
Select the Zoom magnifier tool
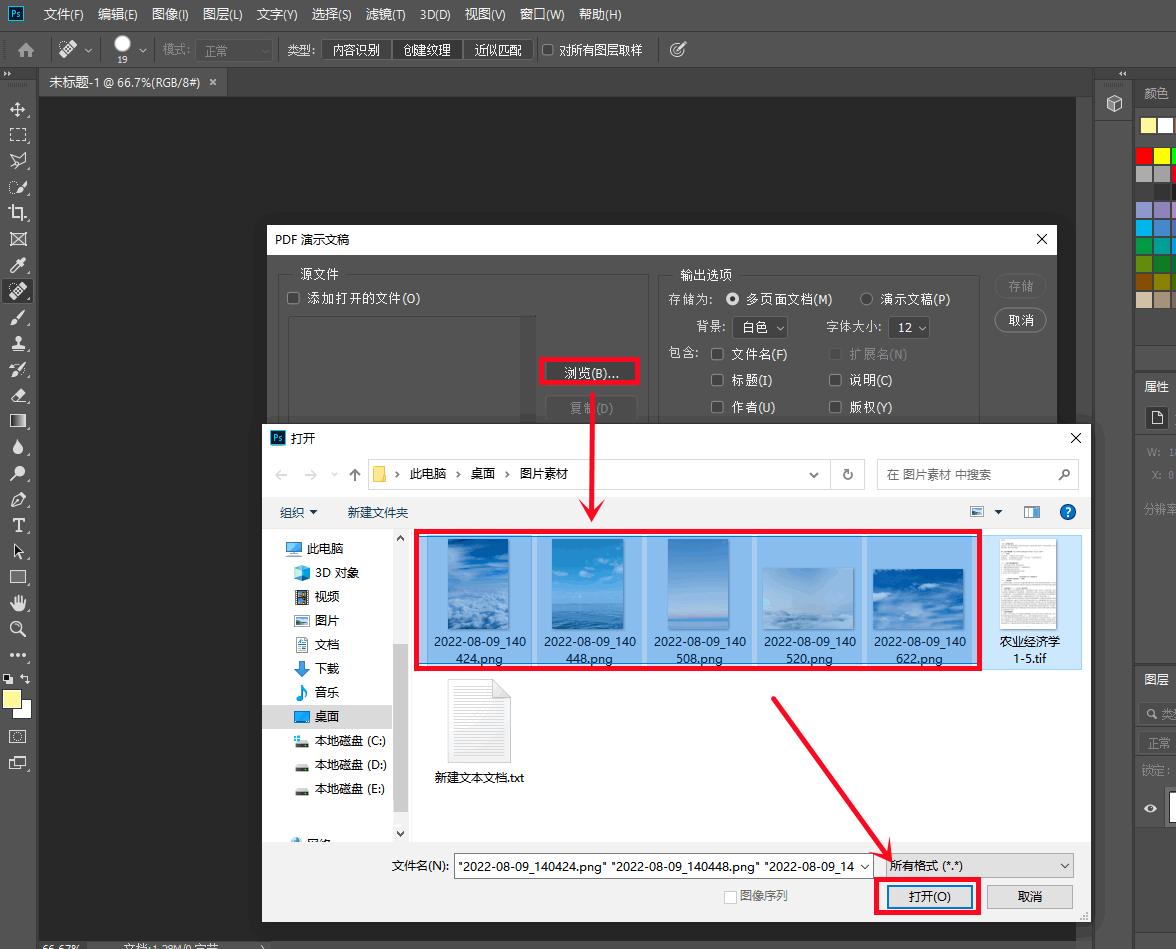[x=18, y=629]
